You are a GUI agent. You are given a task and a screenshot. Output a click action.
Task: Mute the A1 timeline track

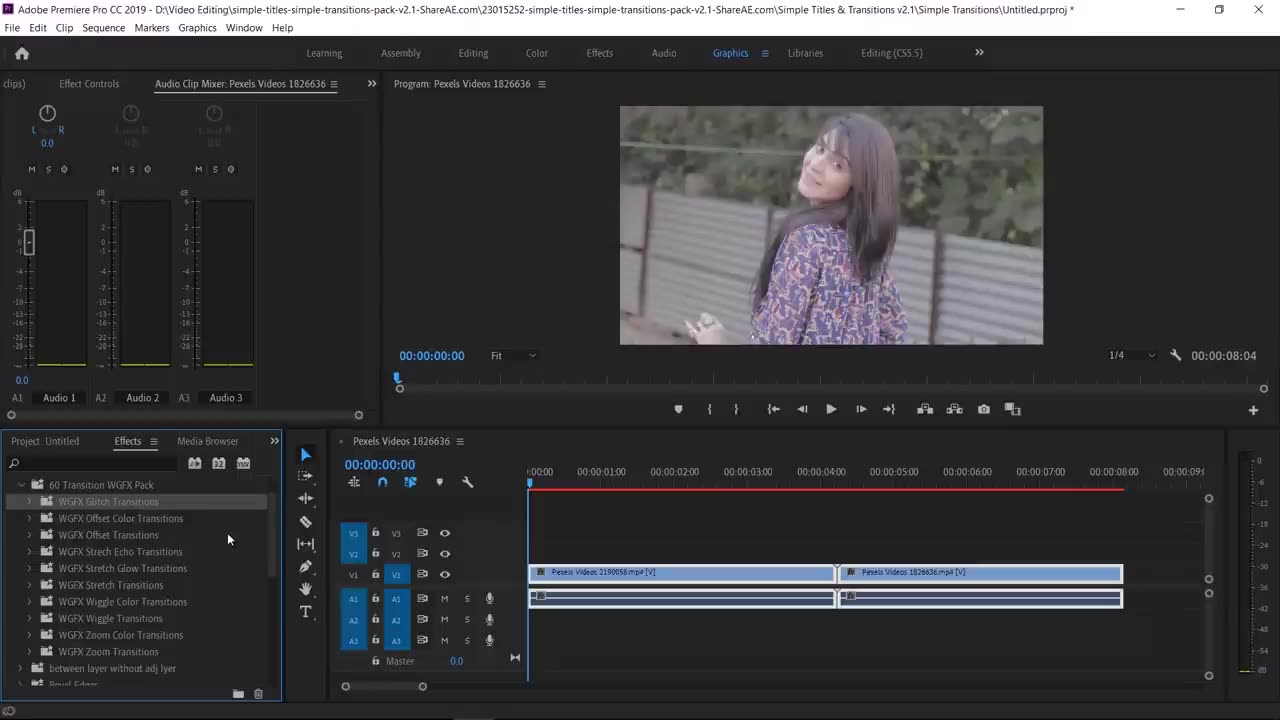pos(445,599)
